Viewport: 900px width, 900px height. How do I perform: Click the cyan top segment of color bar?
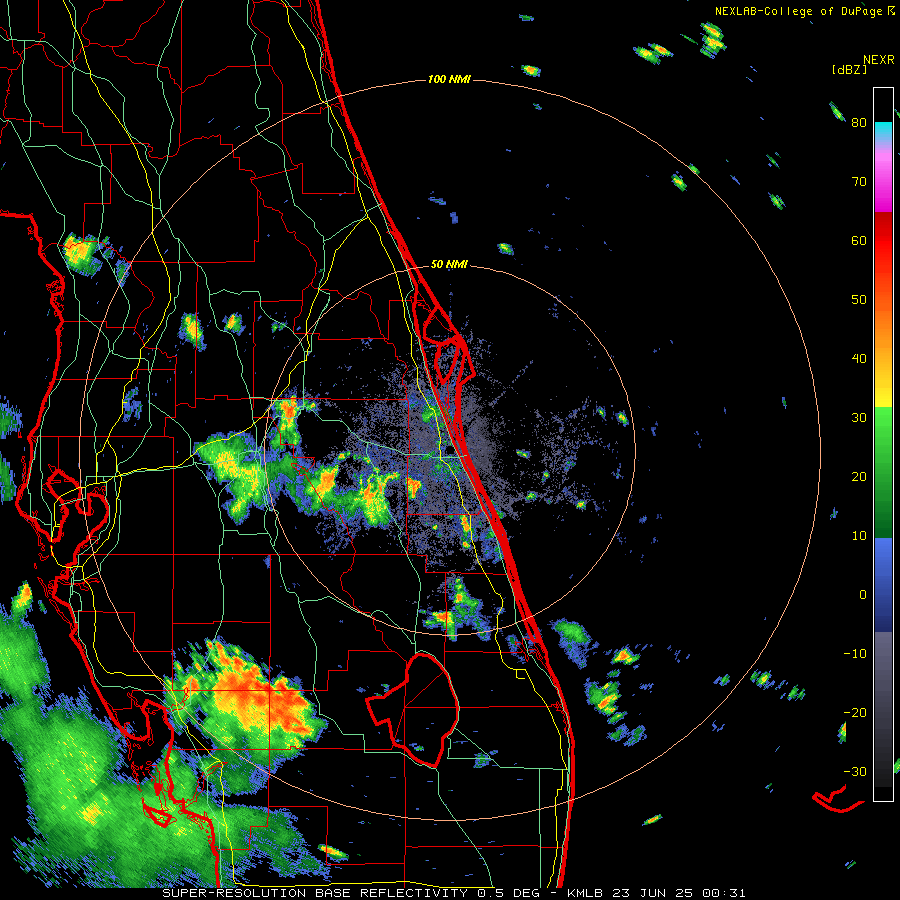(883, 131)
